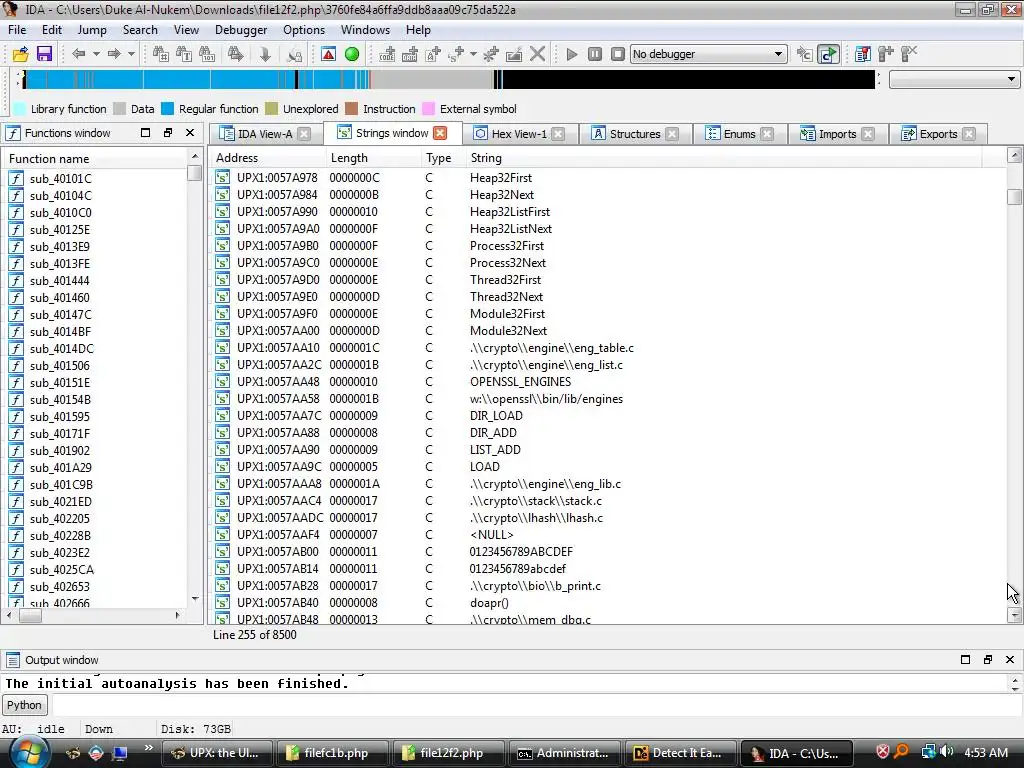The width and height of the screenshot is (1024, 768).
Task: Click the Python console button
Action: coord(24,705)
